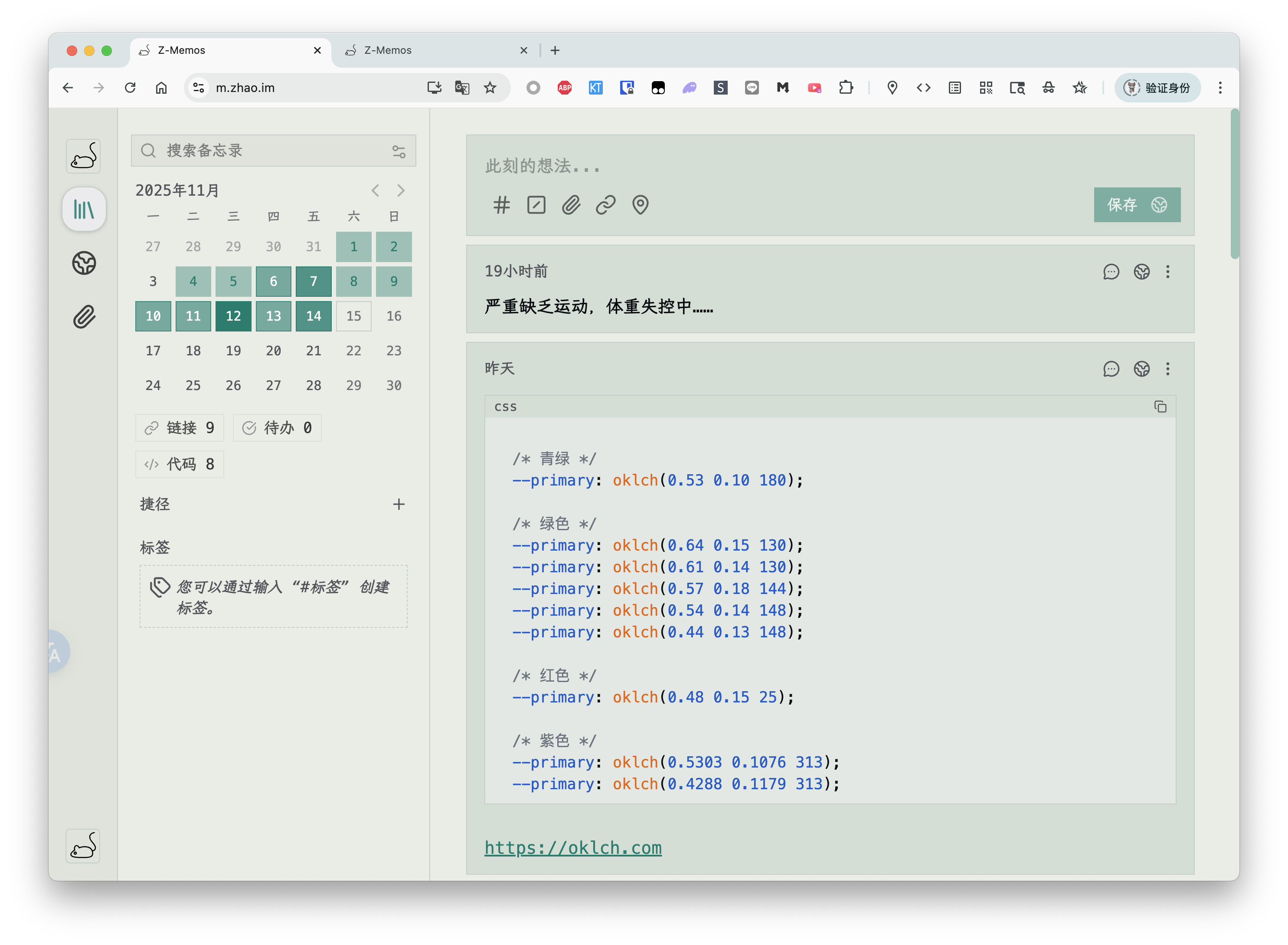The height and width of the screenshot is (945, 1288).
Task: Toggle the 链接 9 filter
Action: (180, 428)
